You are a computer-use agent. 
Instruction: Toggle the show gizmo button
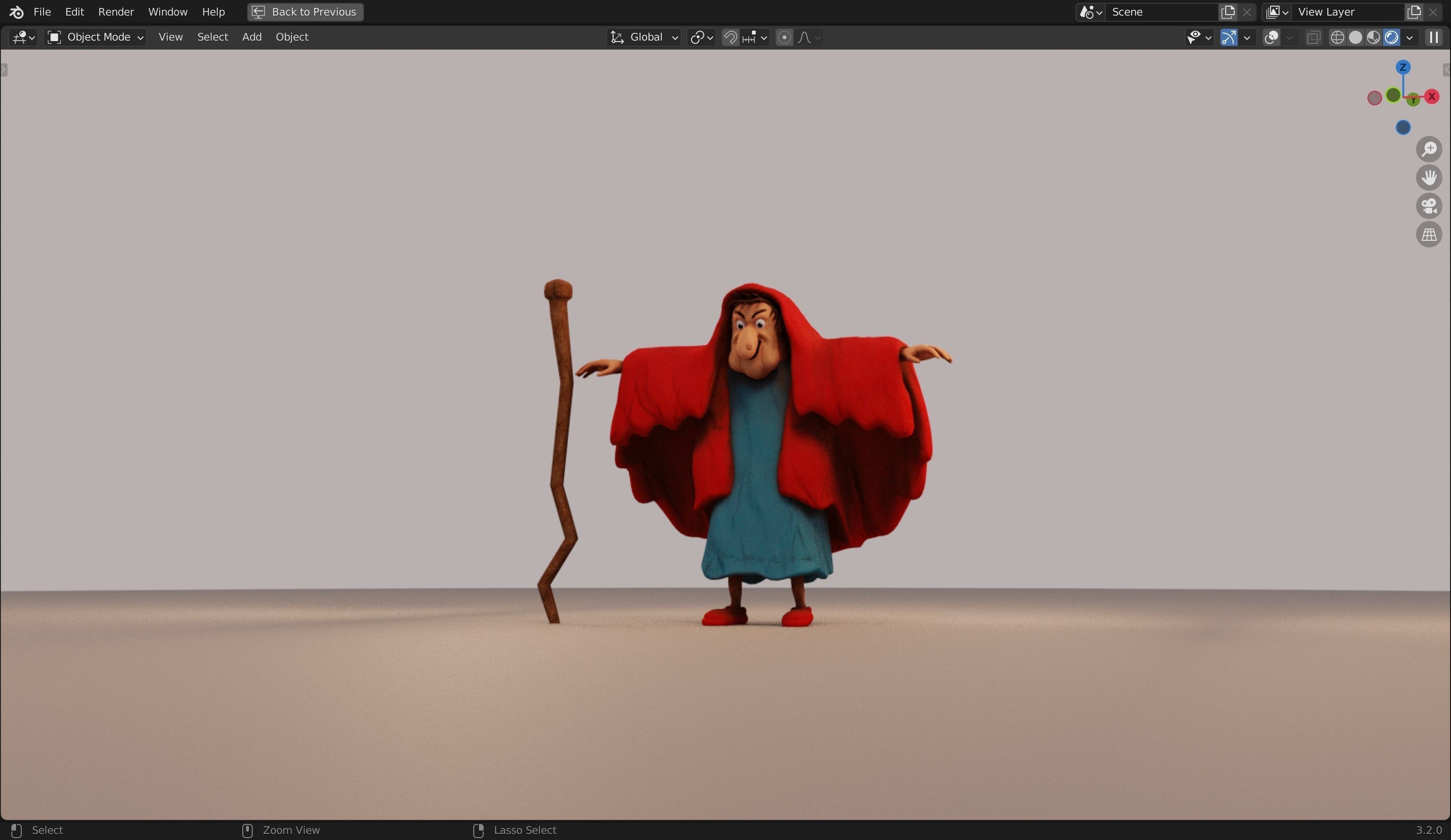click(x=1228, y=37)
